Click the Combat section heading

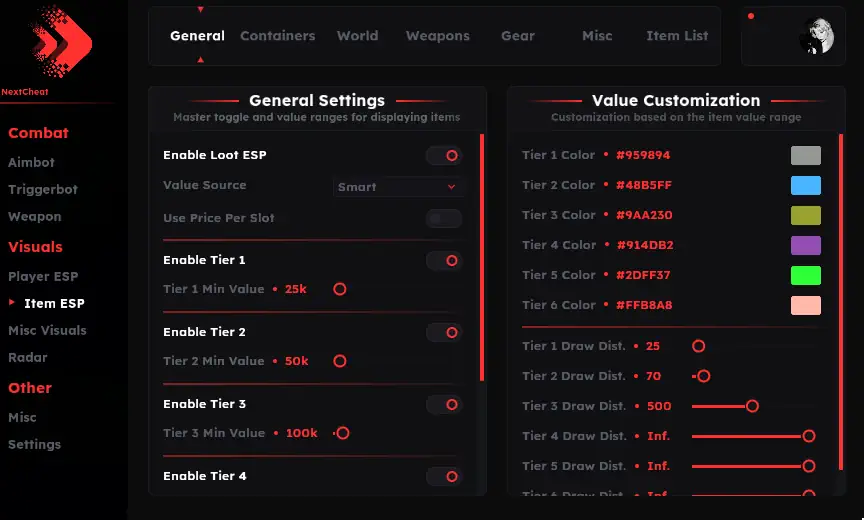[38, 133]
